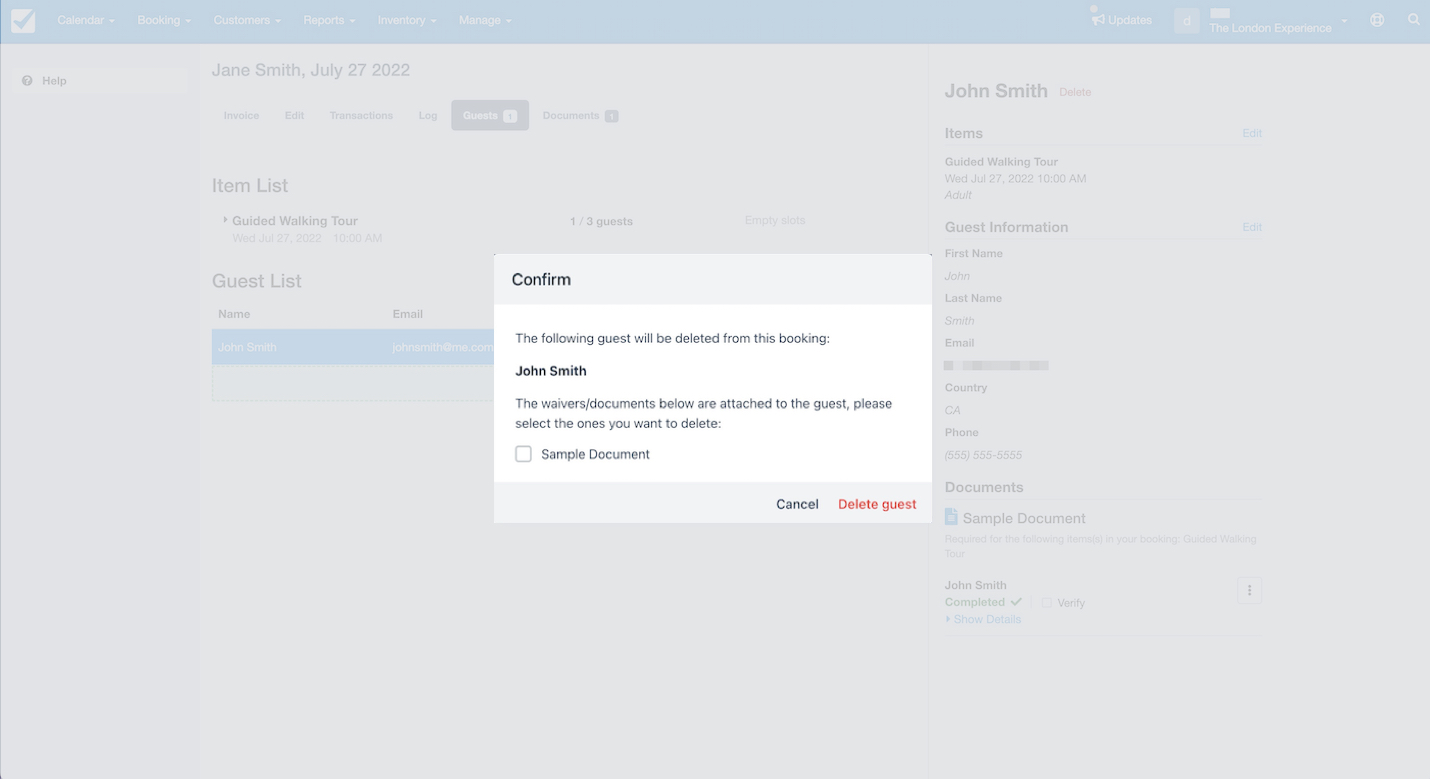Image resolution: width=1430 pixels, height=779 pixels.
Task: Open search magnifier icon
Action: tap(1414, 20)
